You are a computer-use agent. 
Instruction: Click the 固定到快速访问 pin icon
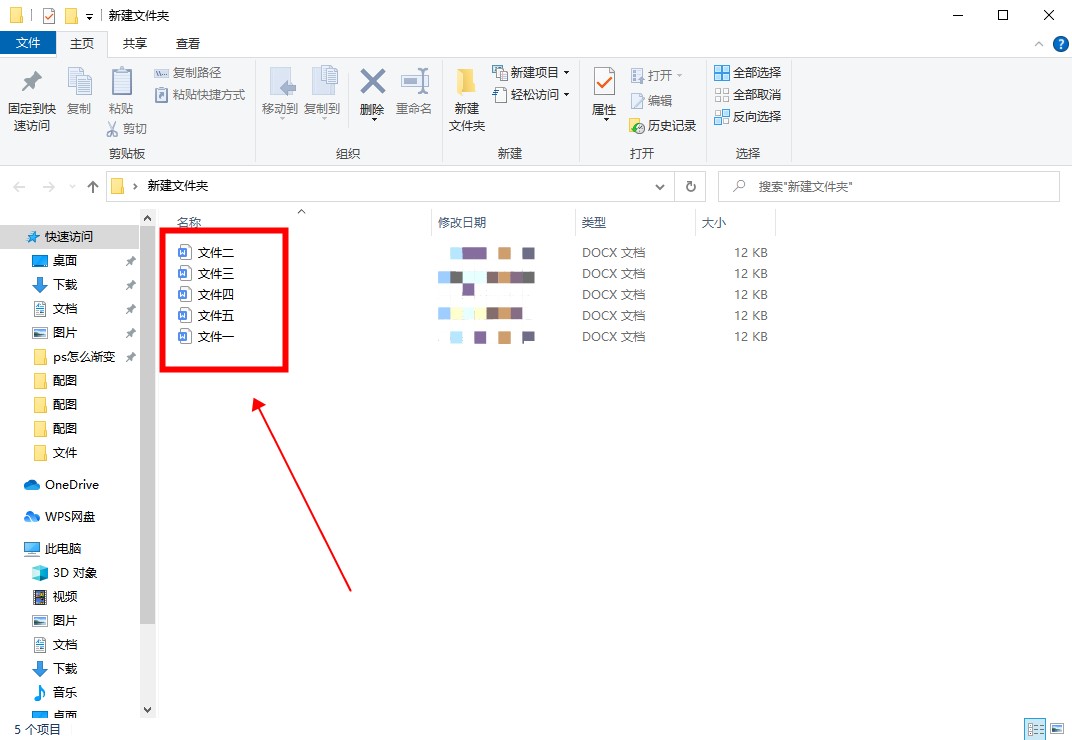pos(31,82)
